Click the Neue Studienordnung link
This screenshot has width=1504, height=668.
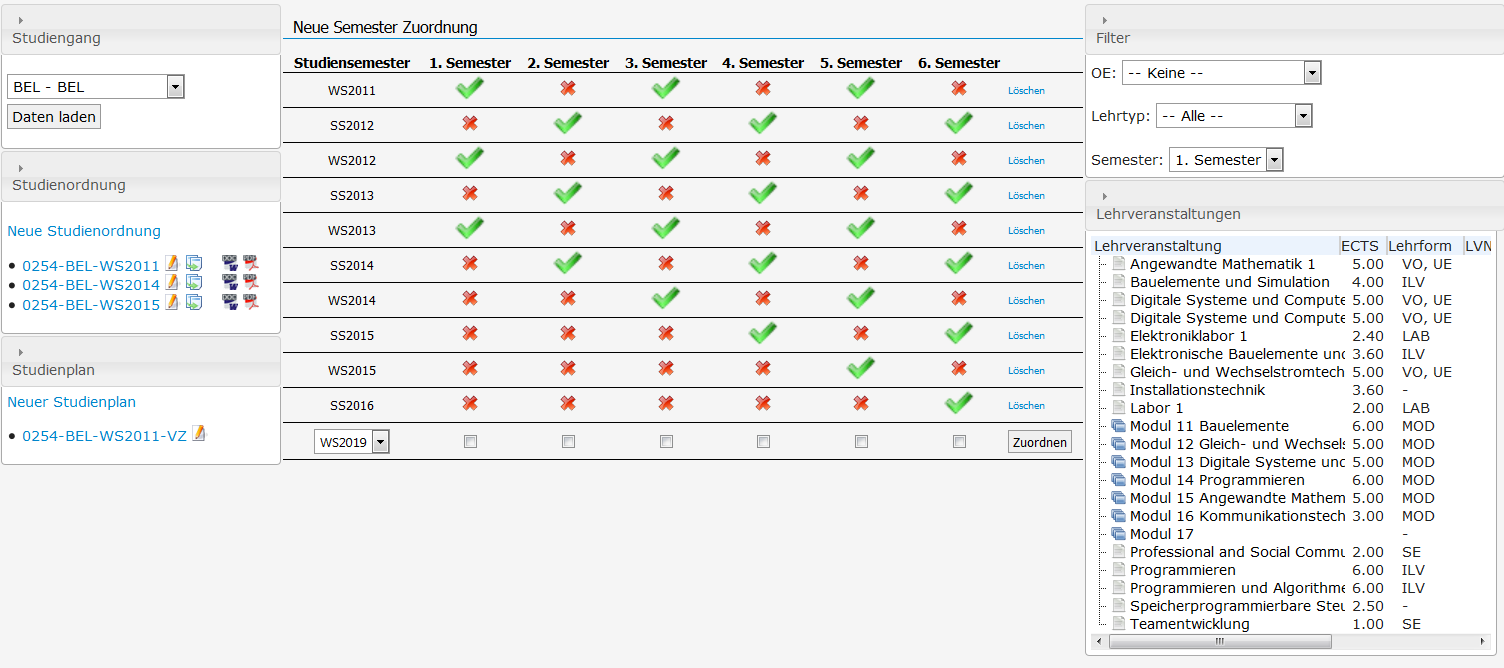tap(84, 231)
